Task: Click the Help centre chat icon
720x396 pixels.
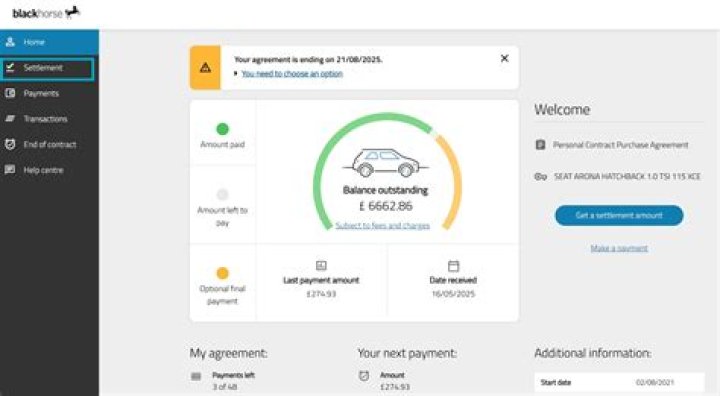Action: point(10,170)
